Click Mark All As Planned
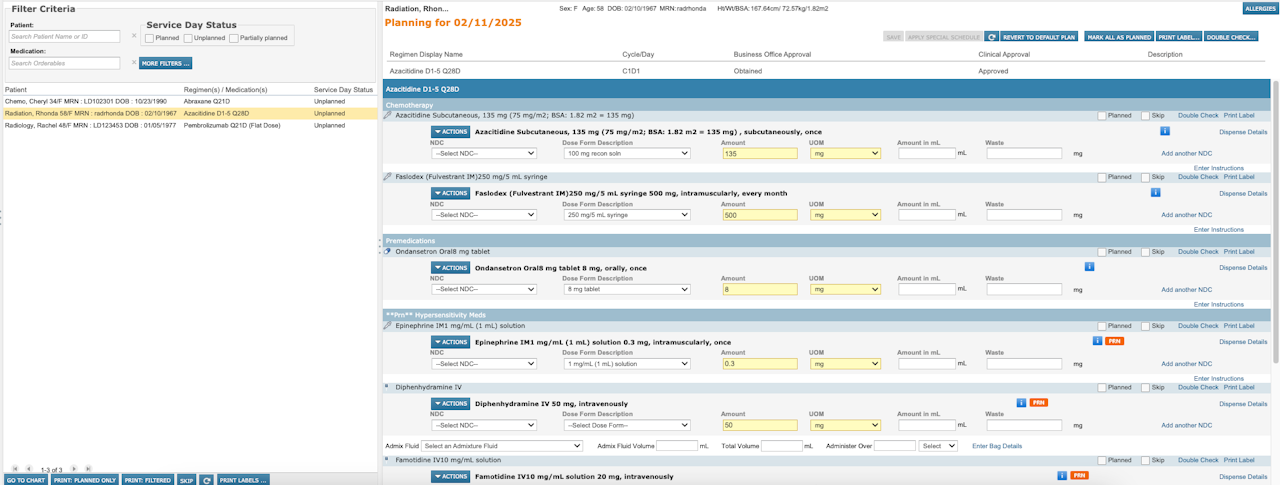1280x485 pixels. click(1119, 37)
